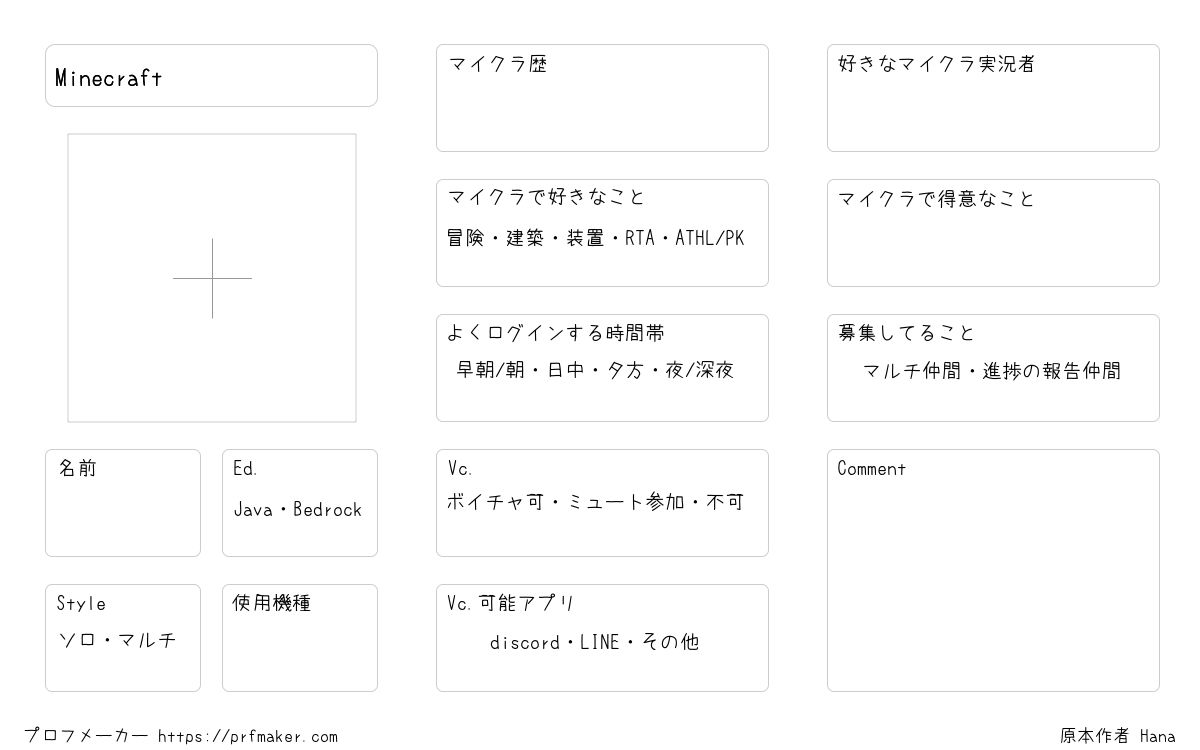Choose 早朝/朝 in the login time options
This screenshot has width=1200, height=750.
tap(491, 370)
